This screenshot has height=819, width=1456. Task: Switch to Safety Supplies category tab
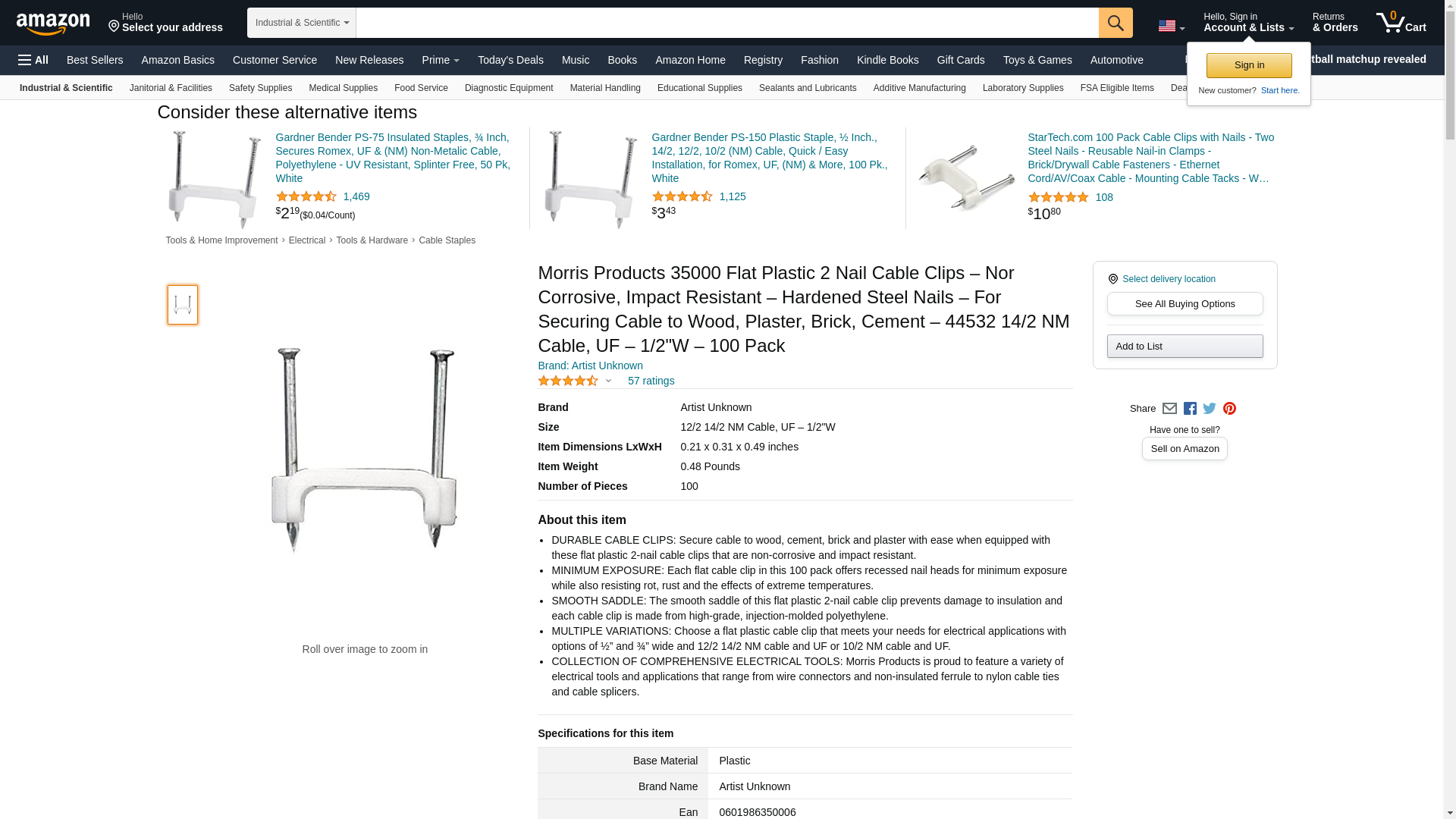point(260,88)
